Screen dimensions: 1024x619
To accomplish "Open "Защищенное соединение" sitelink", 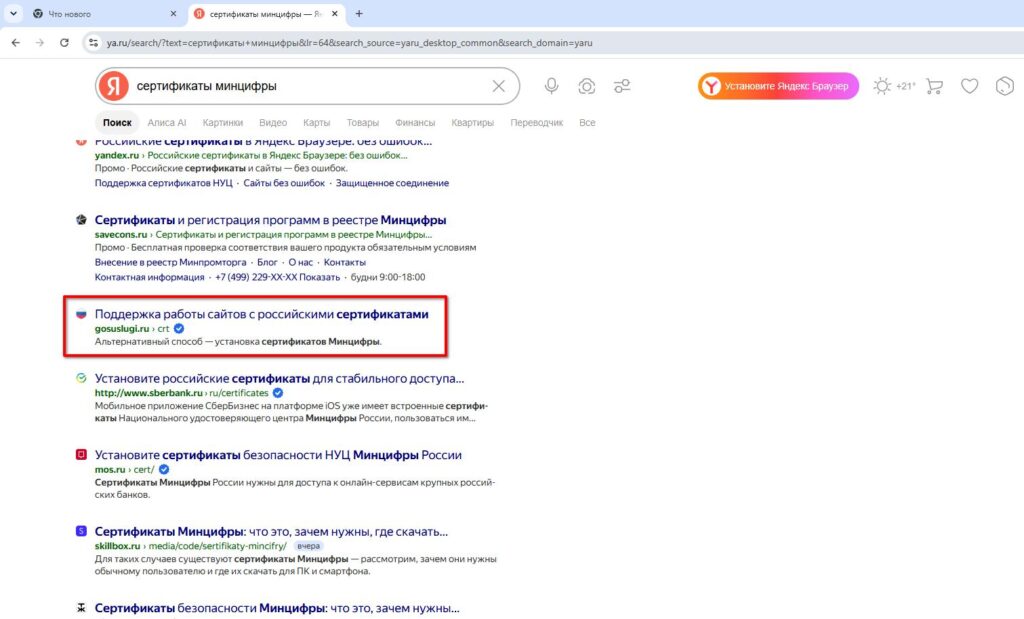I will coord(392,183).
